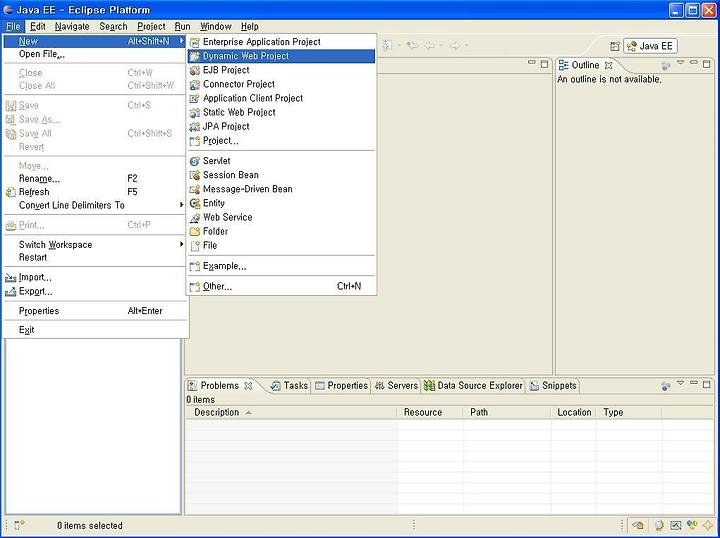
Task: Click the Open Perspective icon
Action: (614, 46)
